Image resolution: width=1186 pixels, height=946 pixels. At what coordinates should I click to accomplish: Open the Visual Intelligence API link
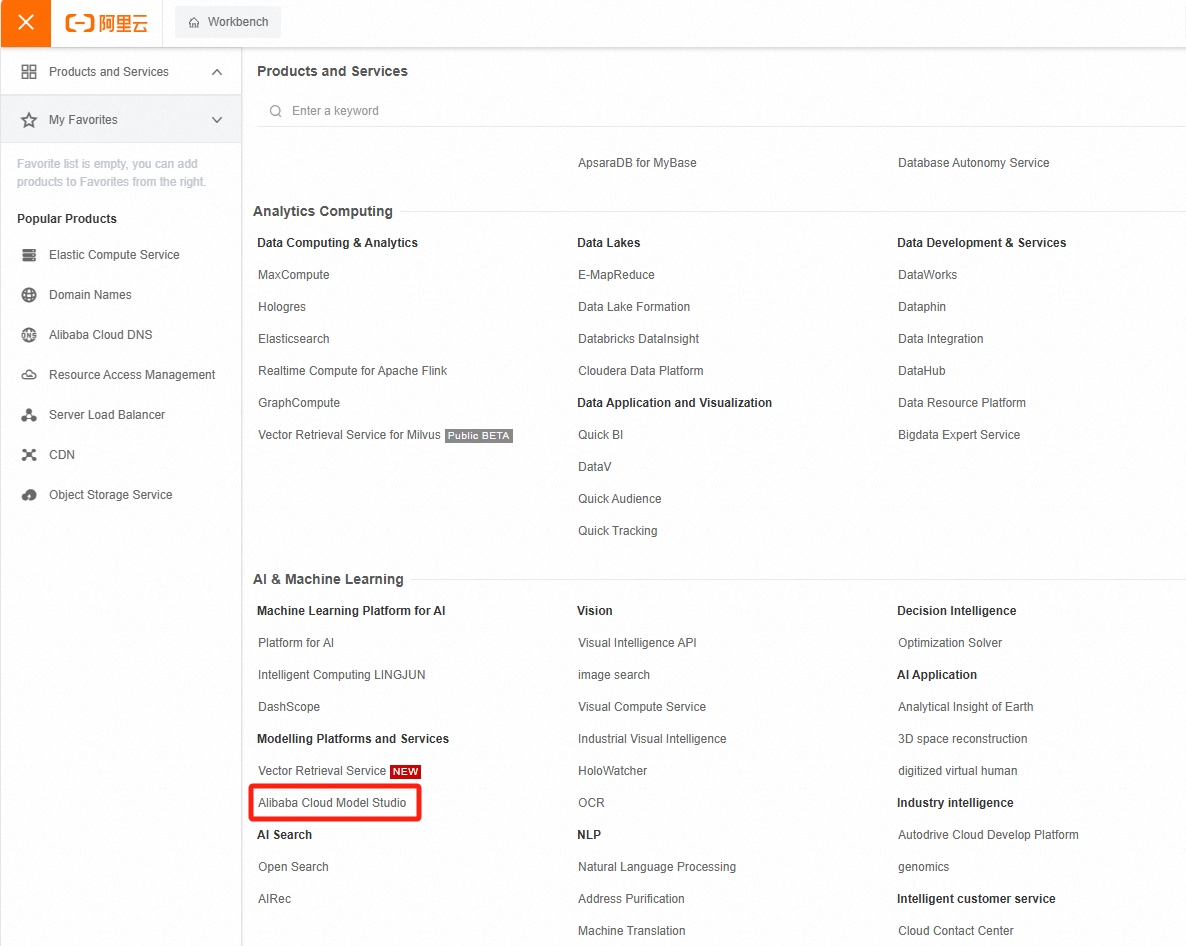[x=637, y=643]
